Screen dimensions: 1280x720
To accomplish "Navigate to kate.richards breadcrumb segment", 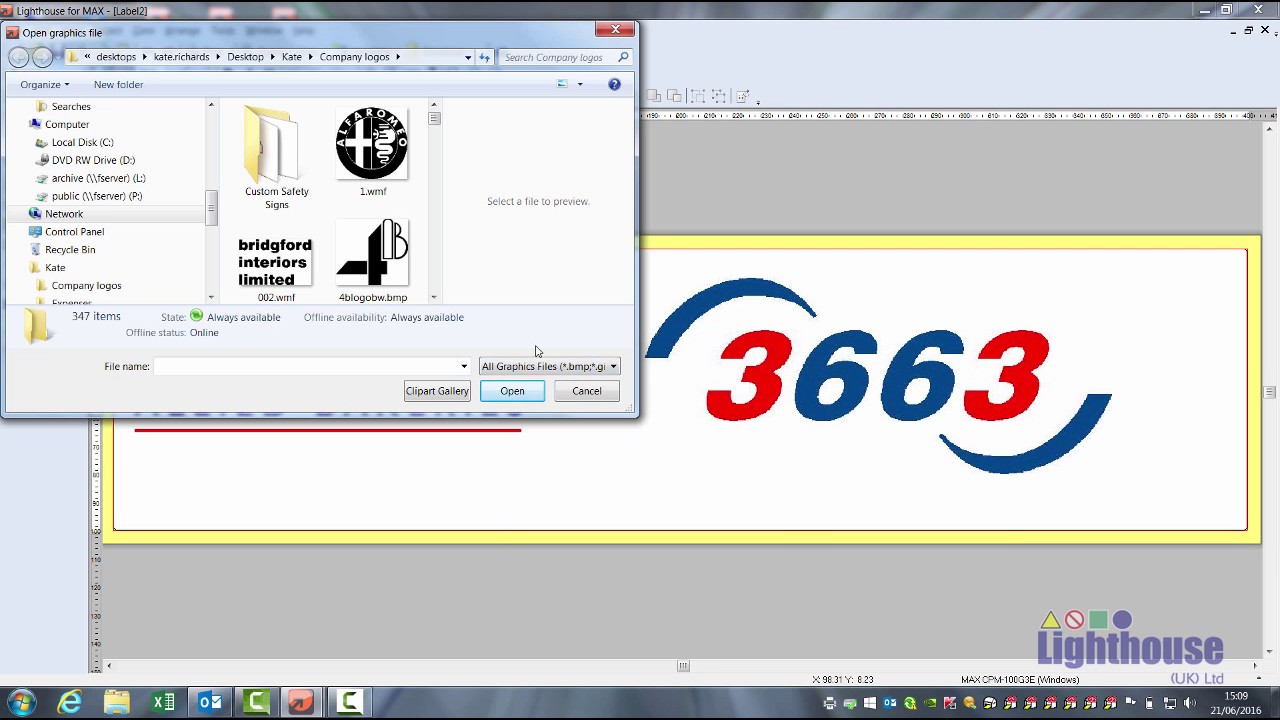I will pyautogui.click(x=181, y=57).
